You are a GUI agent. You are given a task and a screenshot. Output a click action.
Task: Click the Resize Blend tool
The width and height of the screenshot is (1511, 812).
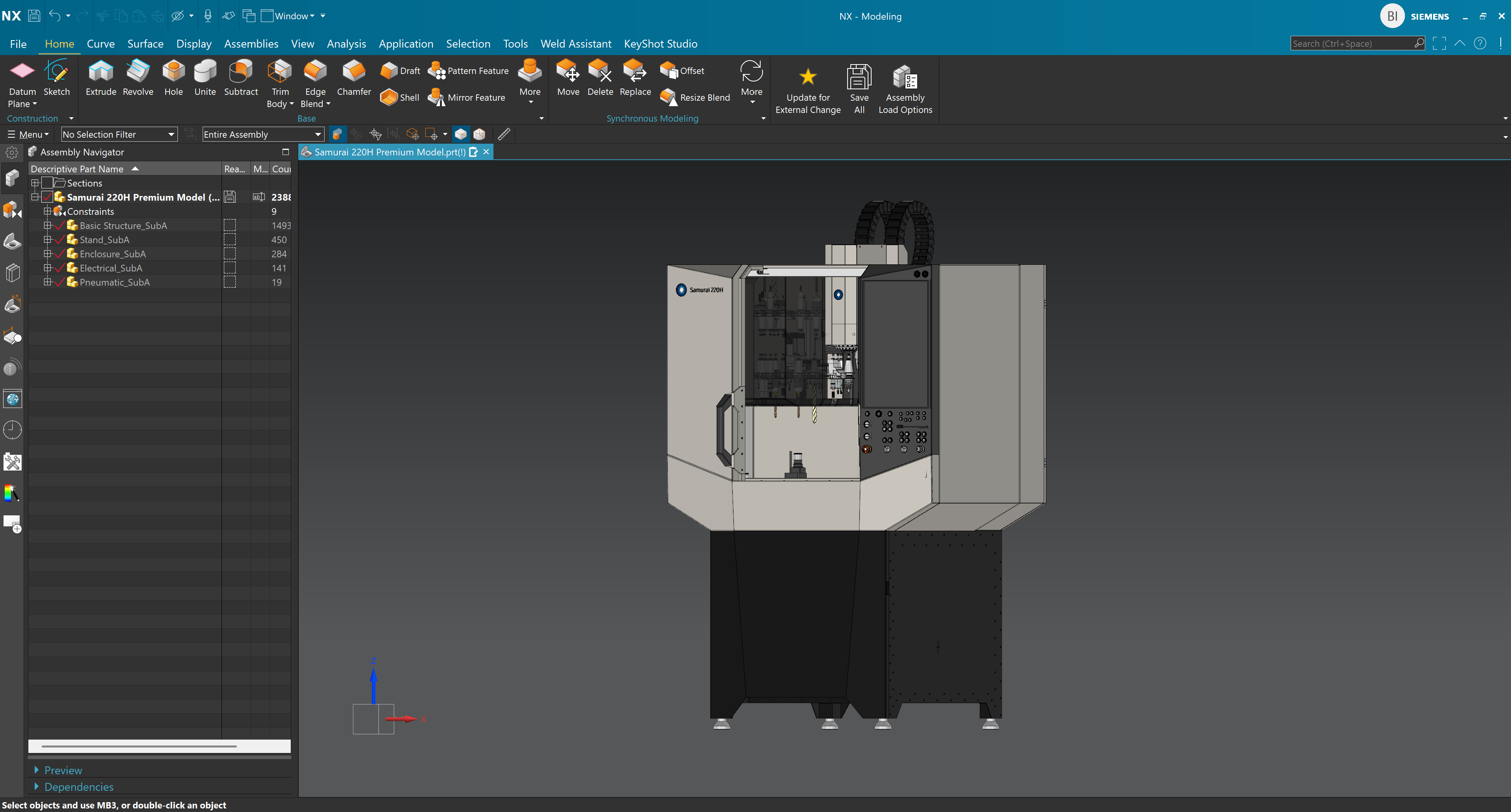pos(695,97)
